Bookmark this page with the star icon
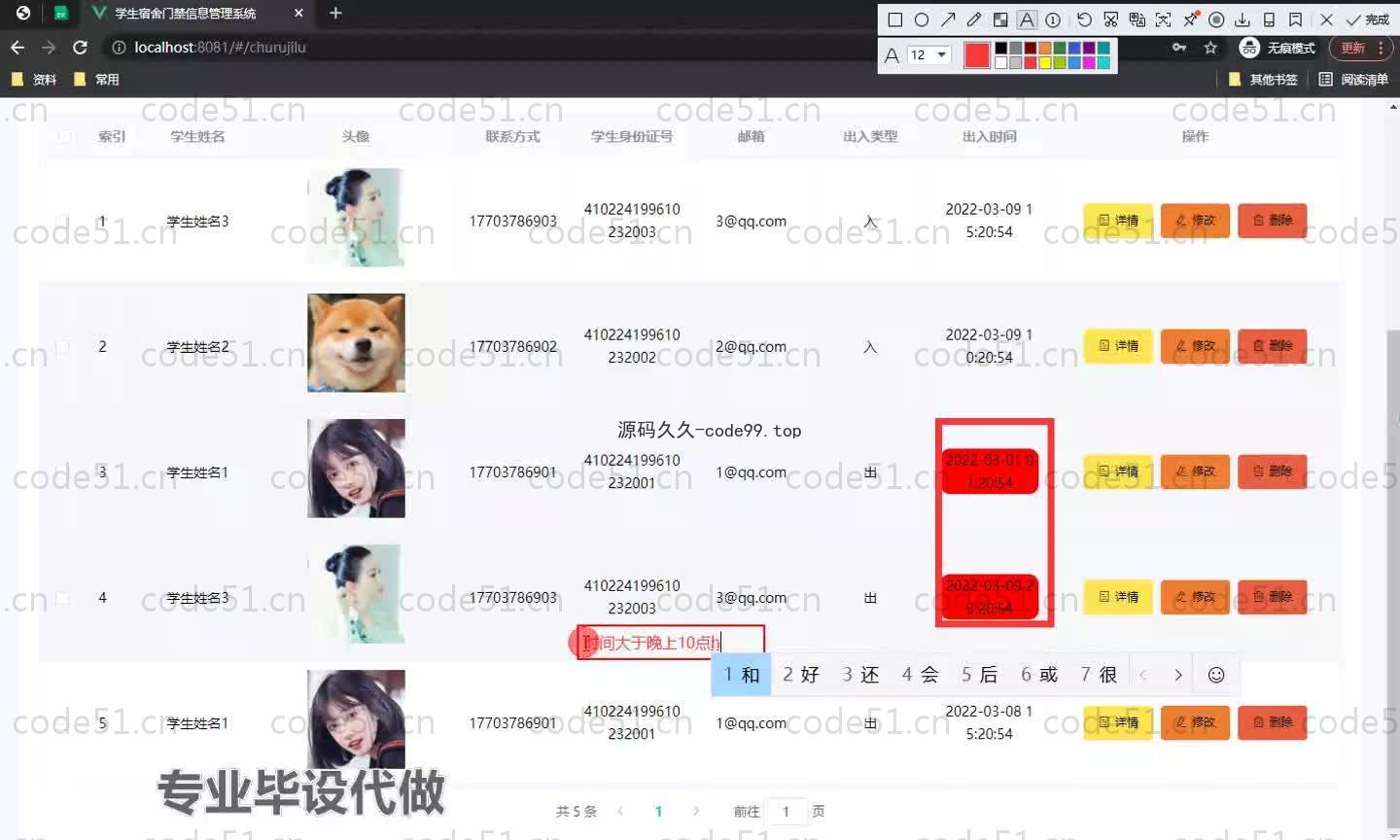 (1210, 47)
